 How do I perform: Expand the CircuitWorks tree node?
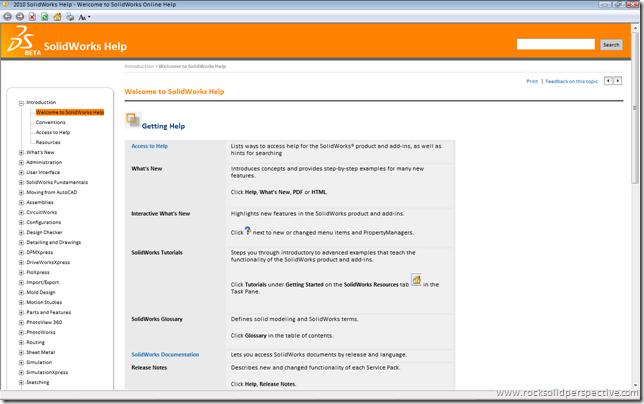tap(21, 213)
